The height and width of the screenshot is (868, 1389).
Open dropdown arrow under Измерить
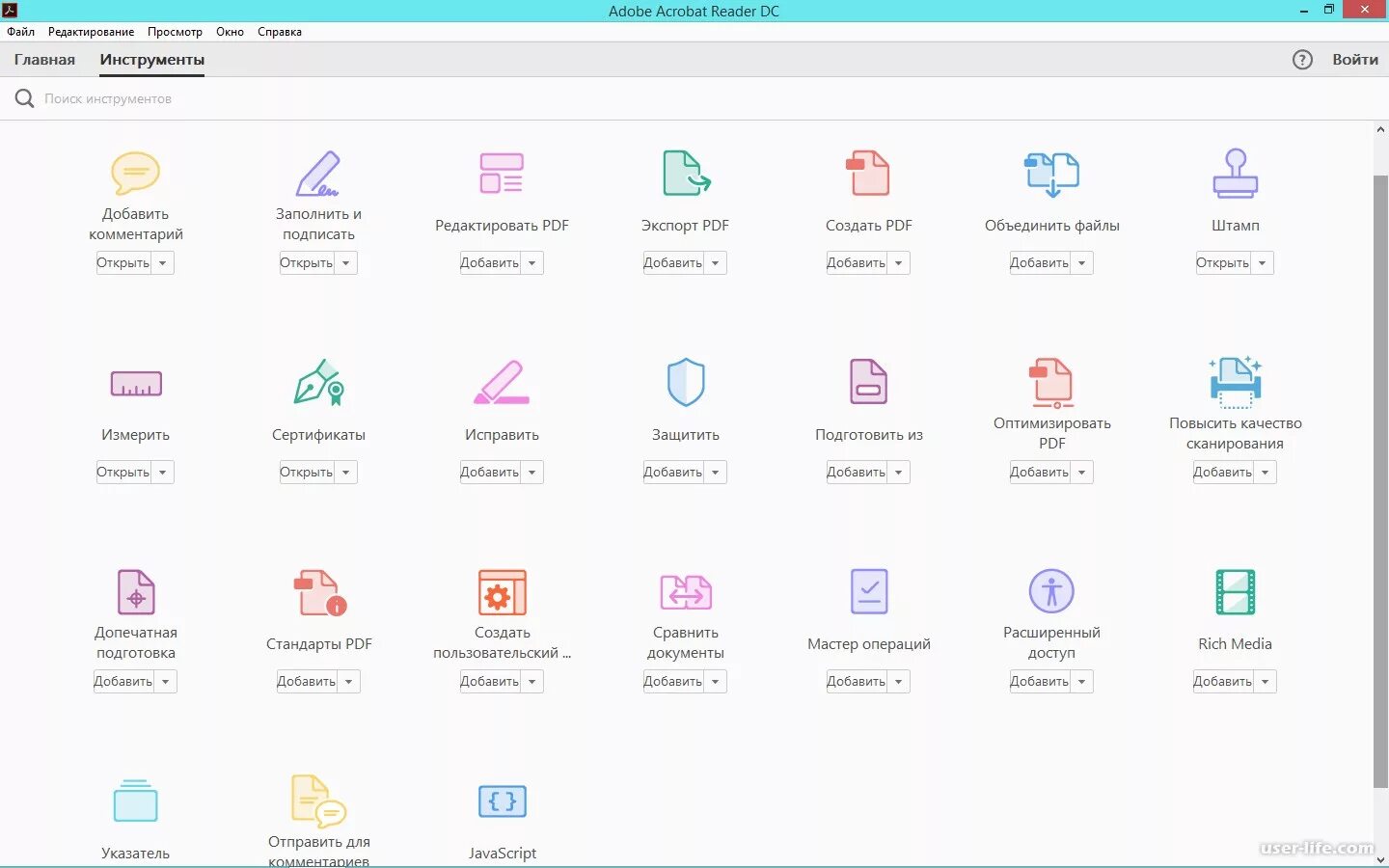163,472
